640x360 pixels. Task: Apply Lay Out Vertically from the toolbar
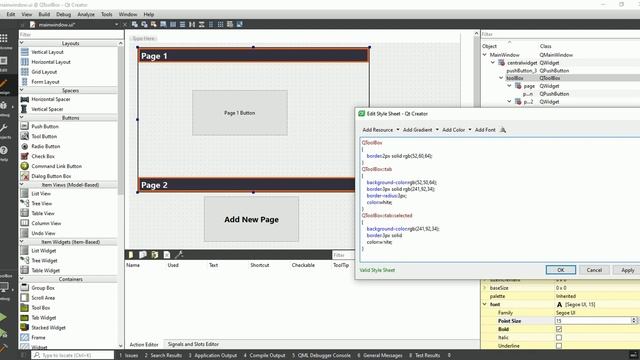(x=182, y=24)
